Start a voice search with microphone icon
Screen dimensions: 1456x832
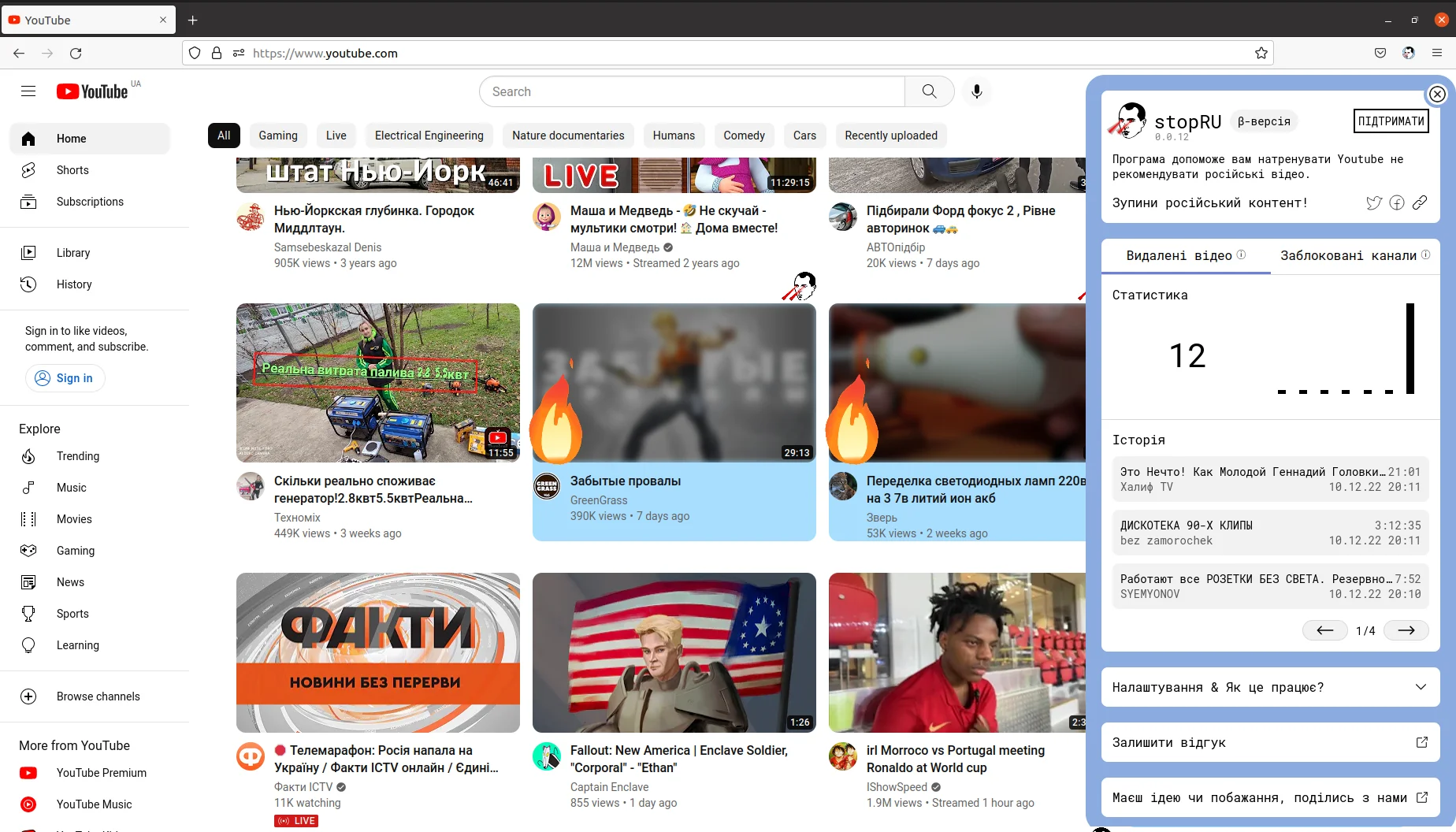[977, 91]
